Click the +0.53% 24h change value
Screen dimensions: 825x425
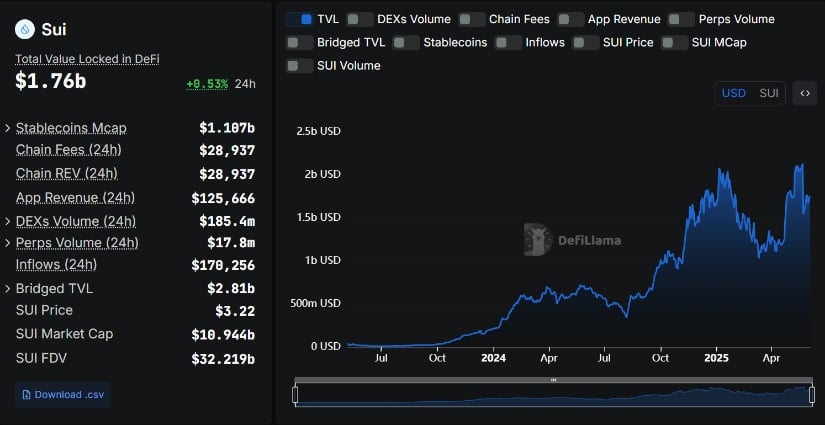point(207,84)
